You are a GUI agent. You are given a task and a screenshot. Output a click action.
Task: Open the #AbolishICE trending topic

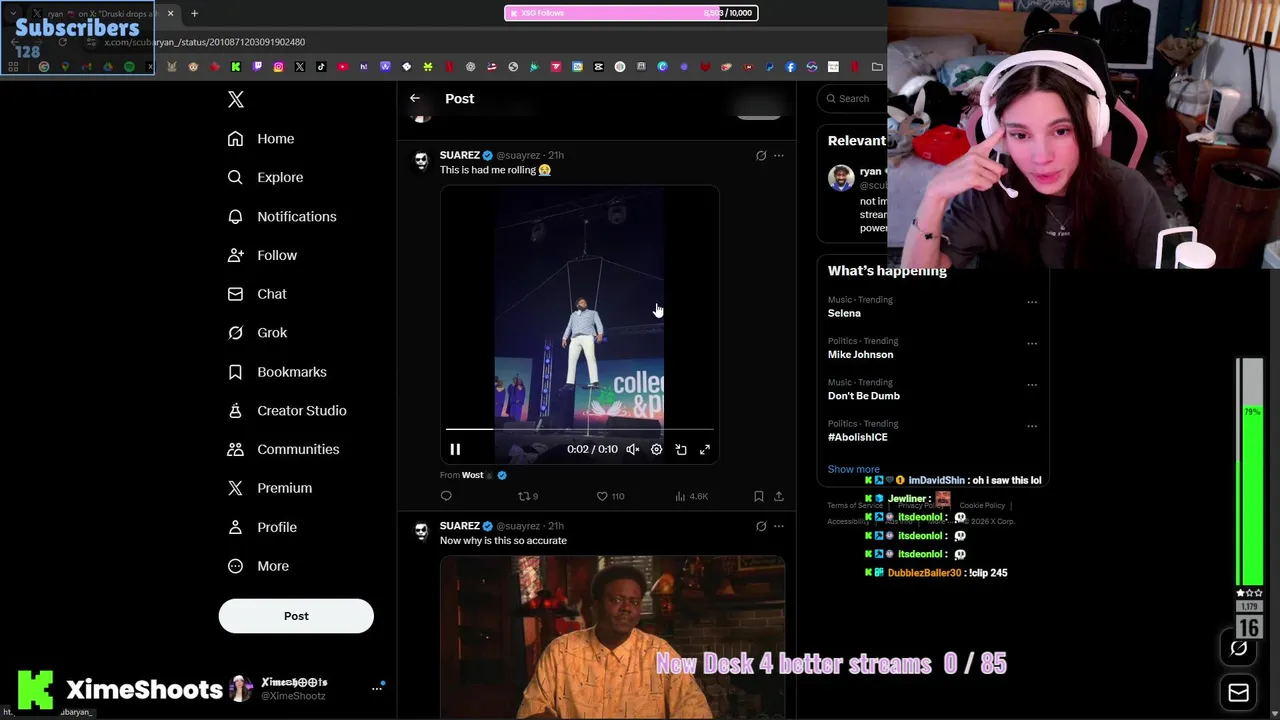pos(858,437)
